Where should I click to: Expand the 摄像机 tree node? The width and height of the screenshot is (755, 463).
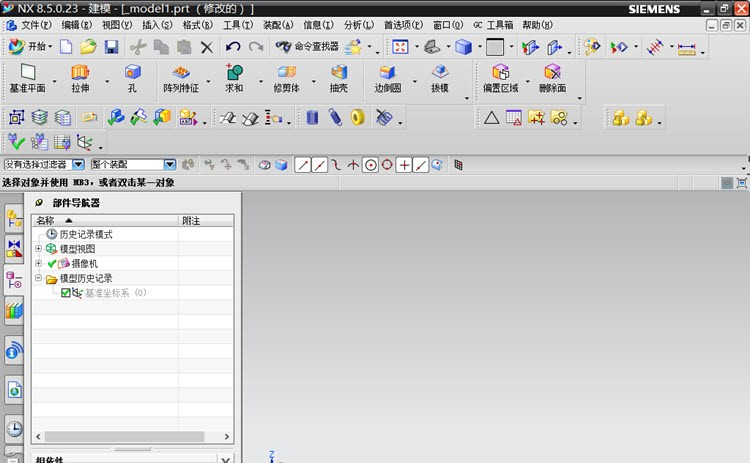coord(39,263)
